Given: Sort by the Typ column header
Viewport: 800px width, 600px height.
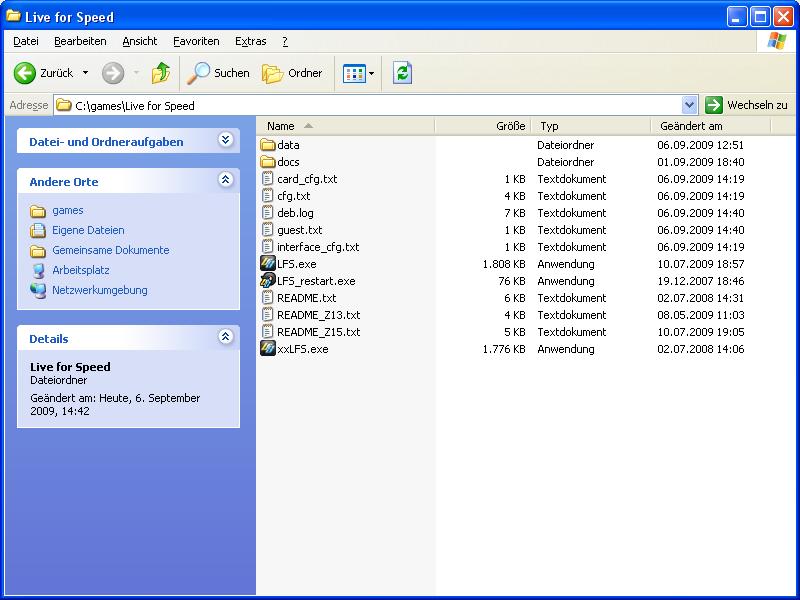Looking at the screenshot, I should 591,126.
